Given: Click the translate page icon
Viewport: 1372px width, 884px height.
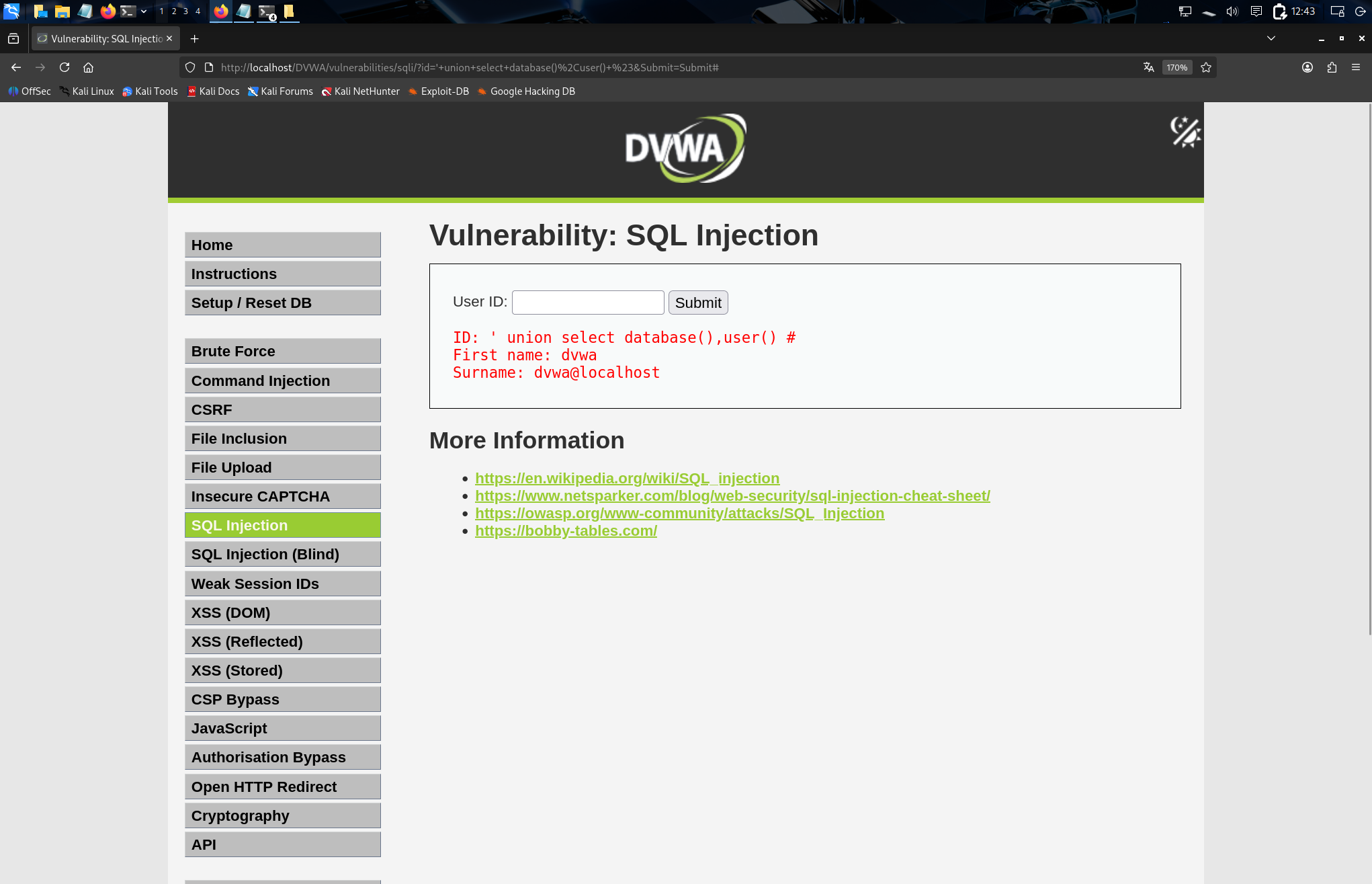Looking at the screenshot, I should (1148, 67).
